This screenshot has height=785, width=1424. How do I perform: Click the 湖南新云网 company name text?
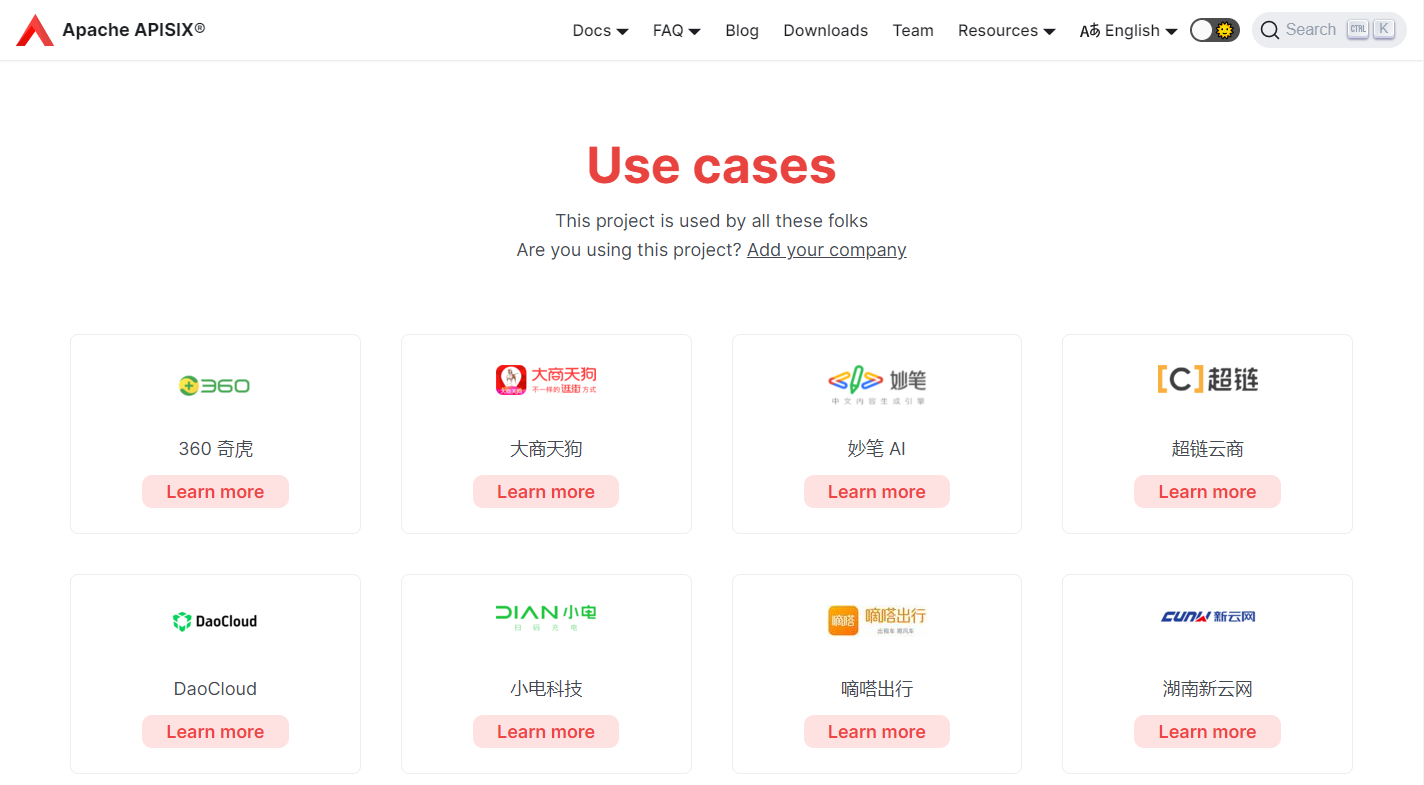[1207, 689]
